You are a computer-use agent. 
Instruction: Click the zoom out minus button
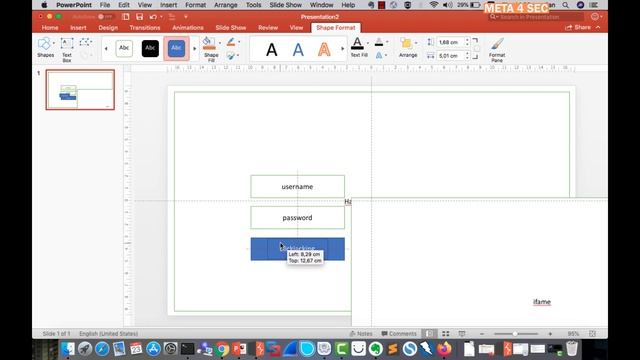coord(482,334)
